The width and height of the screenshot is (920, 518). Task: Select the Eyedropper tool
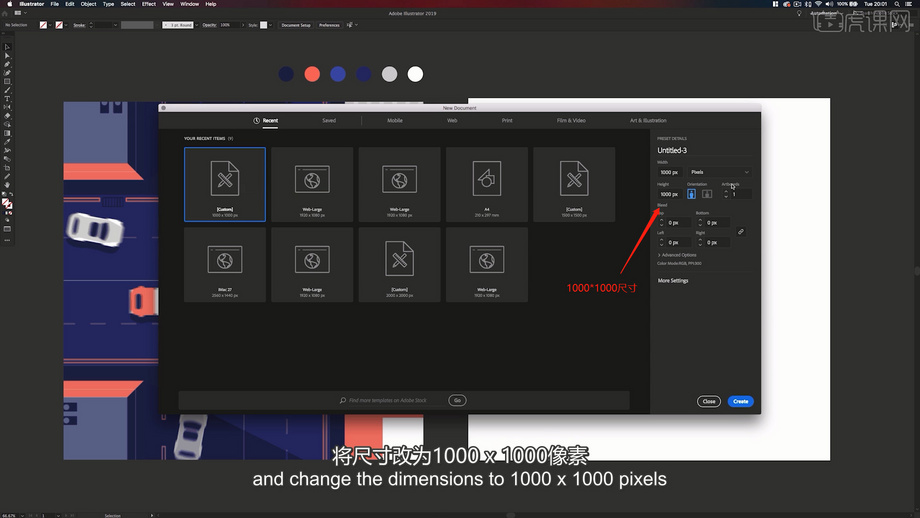7,142
